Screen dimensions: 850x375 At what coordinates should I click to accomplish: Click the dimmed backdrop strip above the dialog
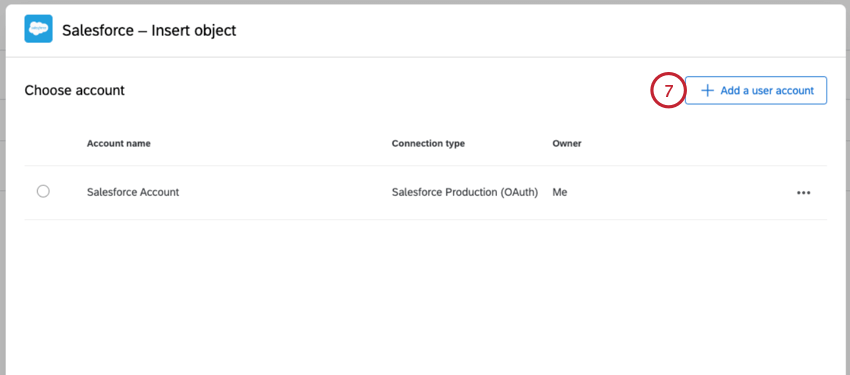425,2
